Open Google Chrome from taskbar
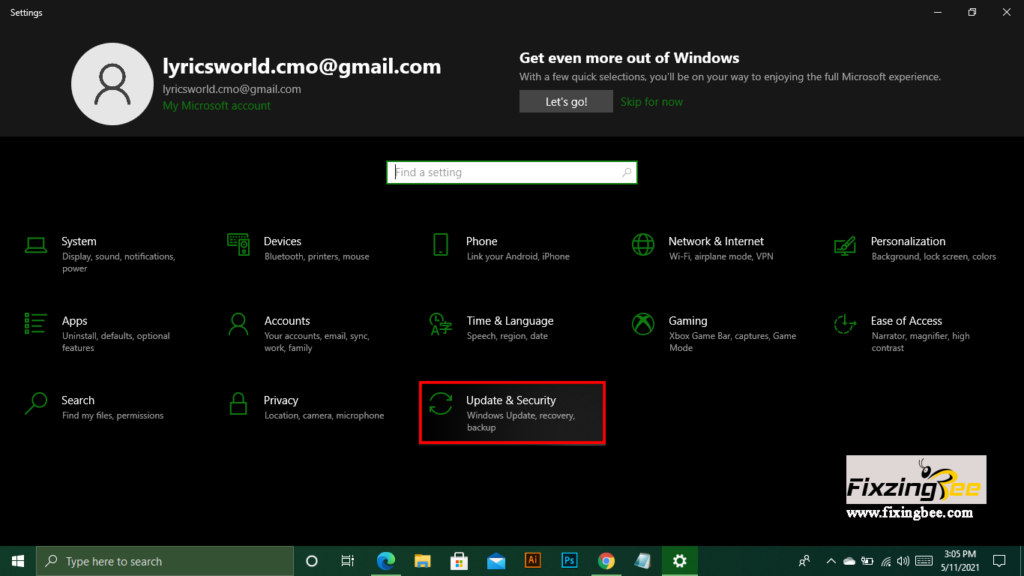This screenshot has width=1024, height=576. (606, 561)
